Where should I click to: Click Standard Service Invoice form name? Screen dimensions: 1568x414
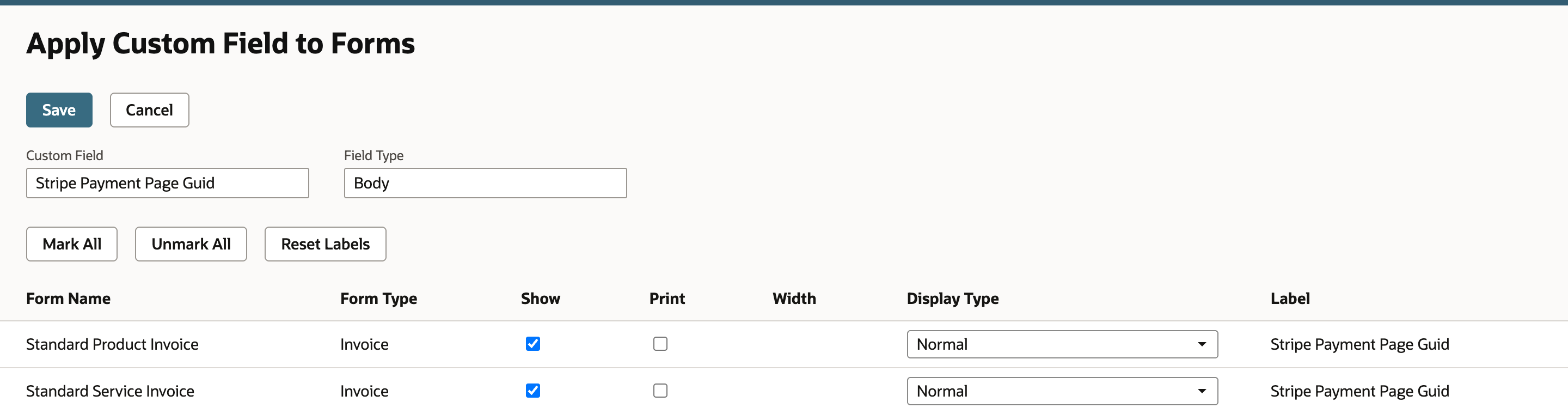(110, 392)
